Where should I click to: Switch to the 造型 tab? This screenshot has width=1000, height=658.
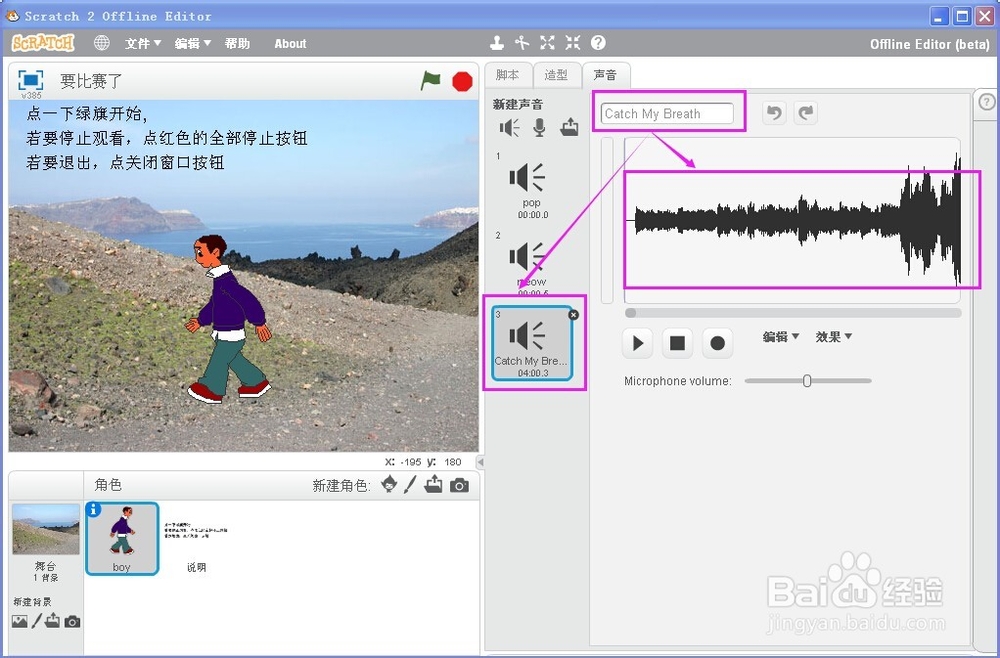[556, 75]
